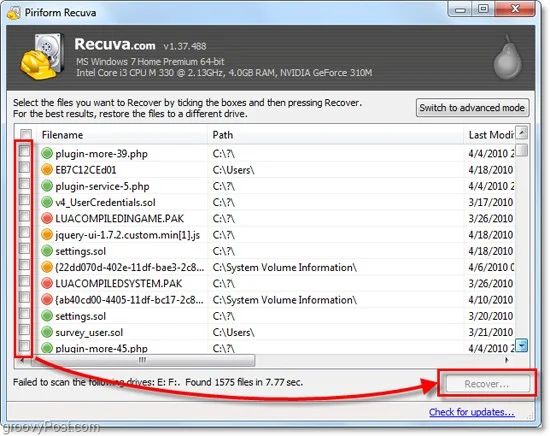This screenshot has width=550, height=436.
Task: Click the scroll down arrow of file list
Action: click(x=522, y=346)
